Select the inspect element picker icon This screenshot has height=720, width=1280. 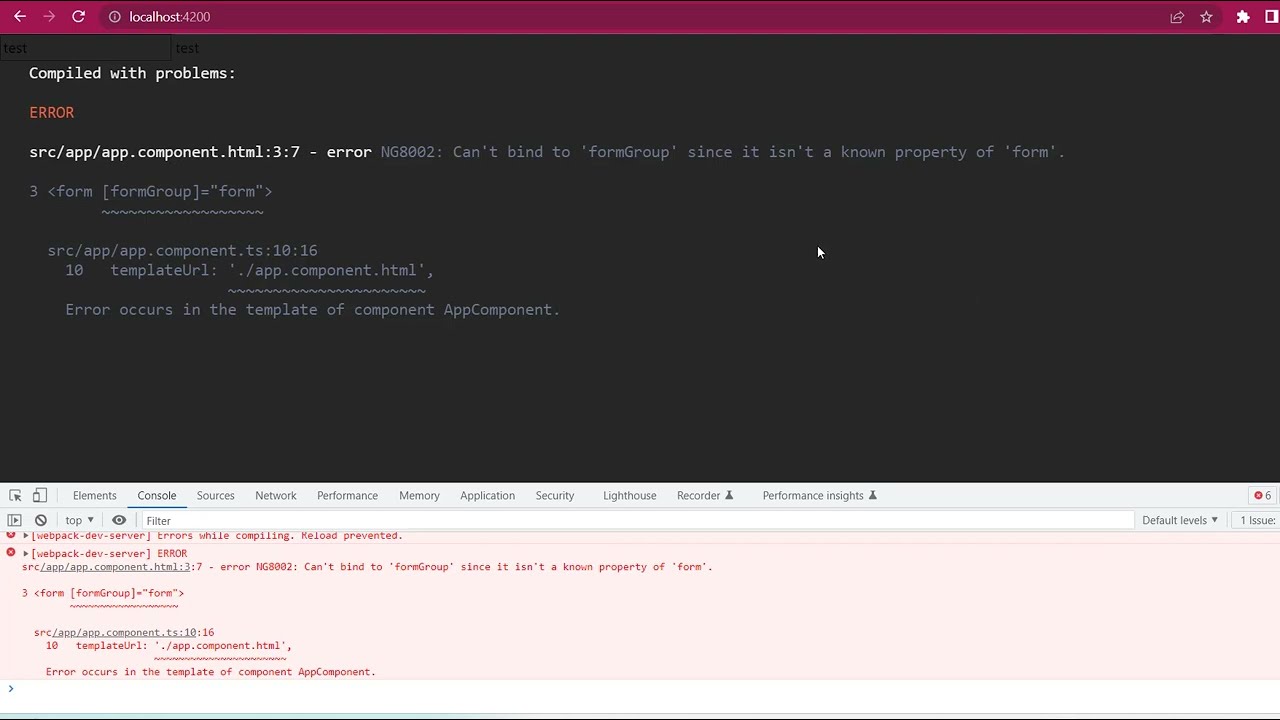15,496
